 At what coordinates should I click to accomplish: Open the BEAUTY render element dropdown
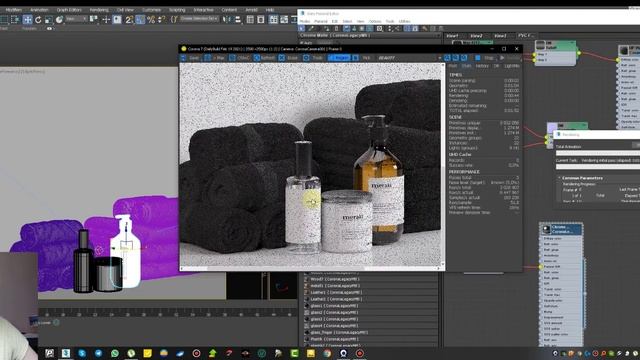pos(409,58)
